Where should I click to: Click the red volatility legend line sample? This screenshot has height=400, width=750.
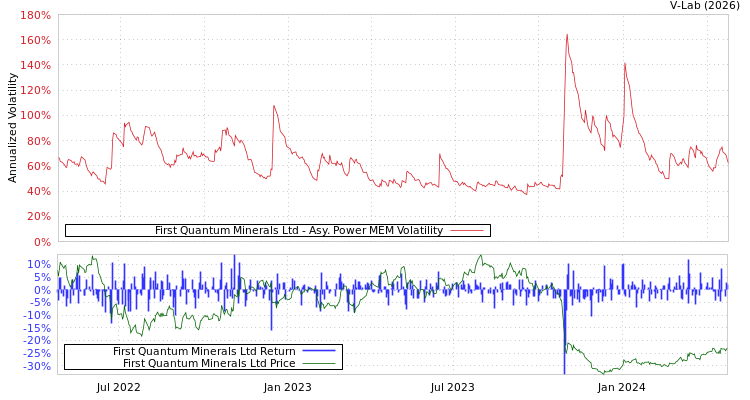[467, 231]
